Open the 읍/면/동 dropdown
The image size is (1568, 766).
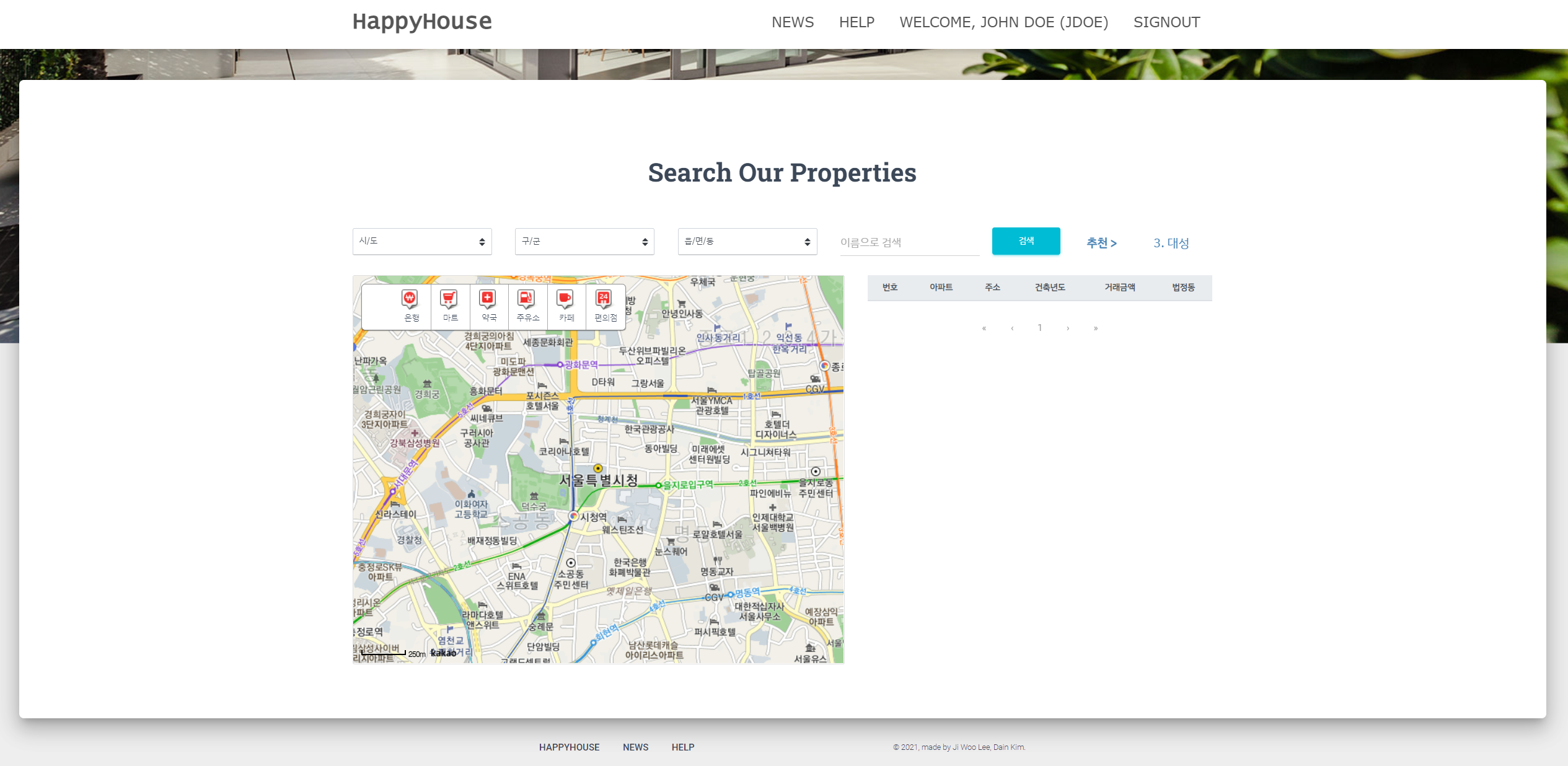pyautogui.click(x=747, y=241)
